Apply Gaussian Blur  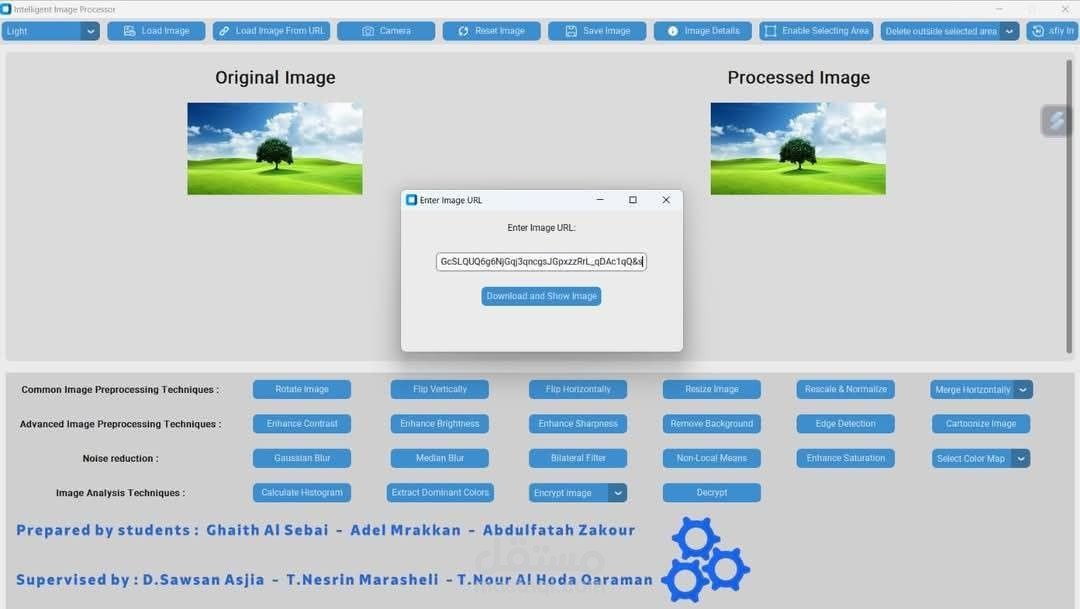tap(302, 458)
